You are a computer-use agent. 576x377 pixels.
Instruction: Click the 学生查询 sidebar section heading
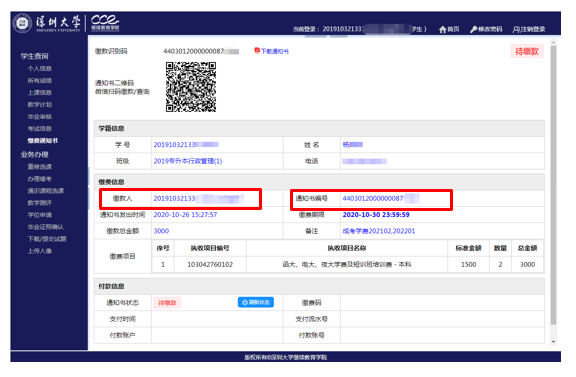point(35,56)
